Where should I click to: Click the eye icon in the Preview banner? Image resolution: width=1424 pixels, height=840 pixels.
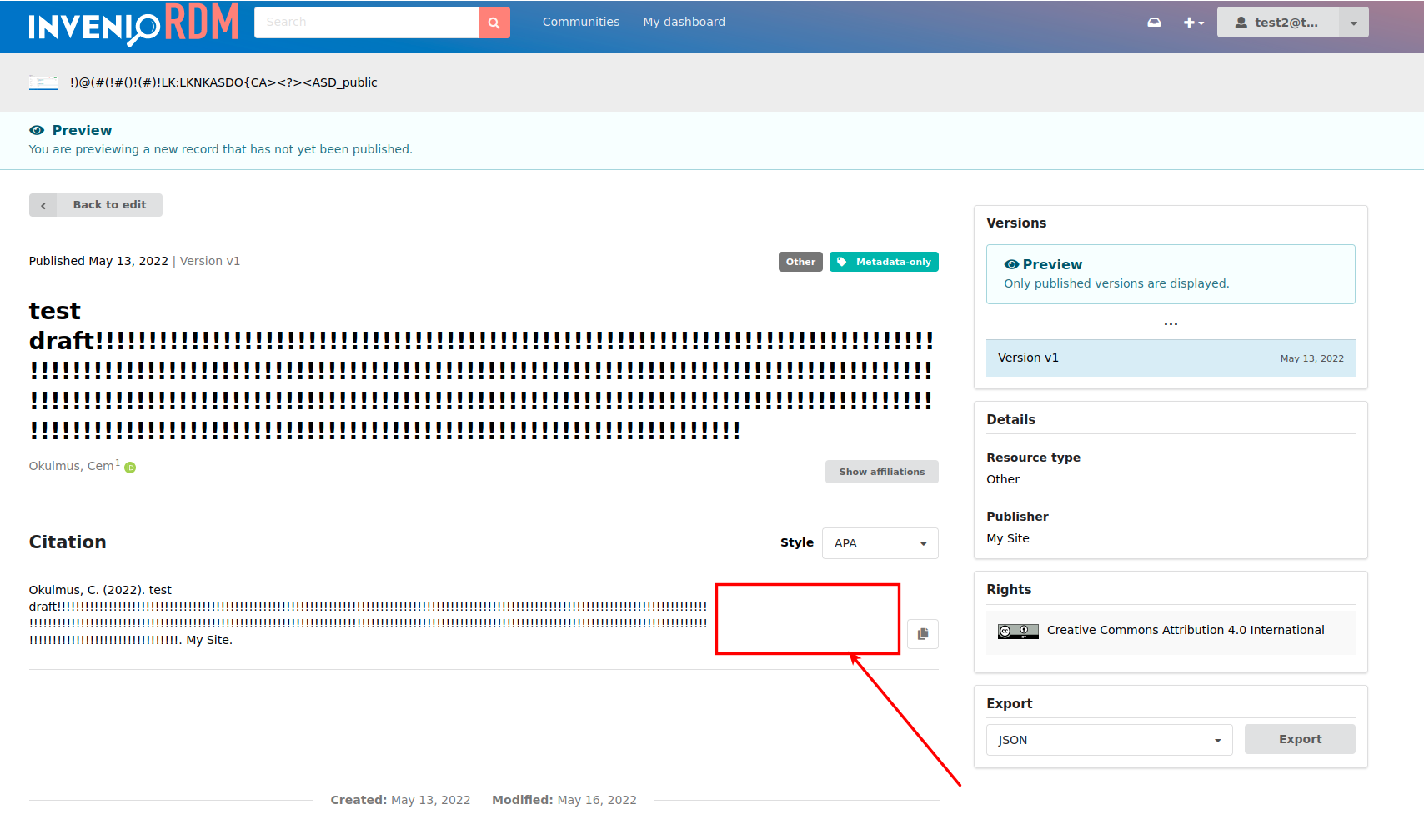pyautogui.click(x=37, y=130)
